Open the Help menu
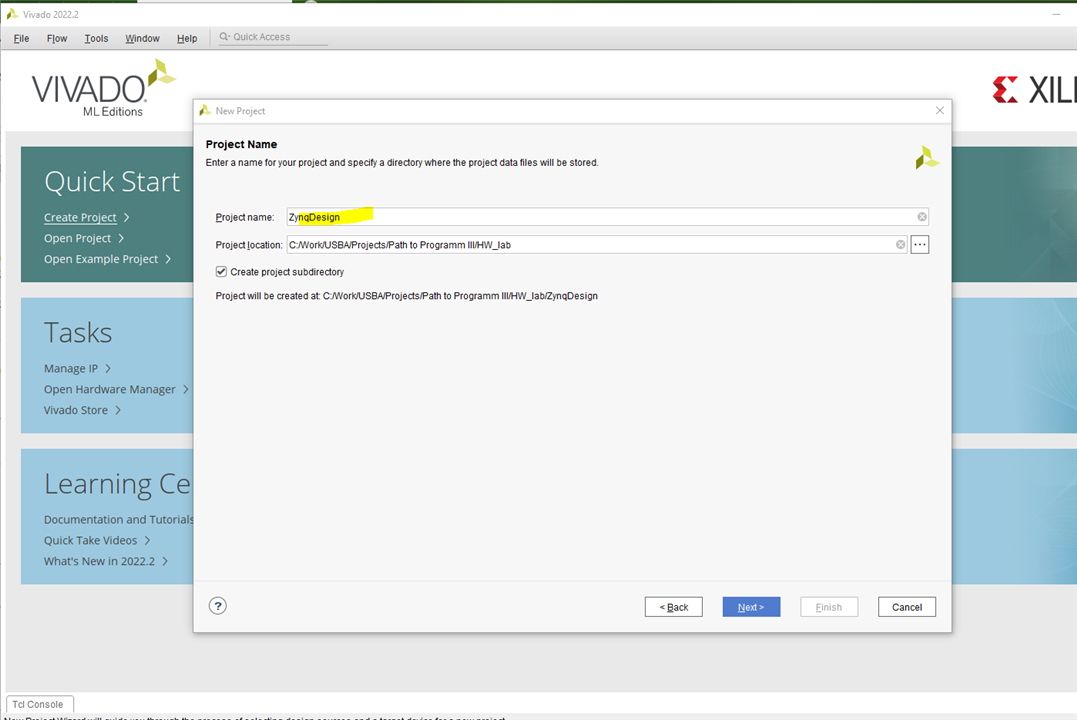The width and height of the screenshot is (1077, 720). (x=187, y=38)
